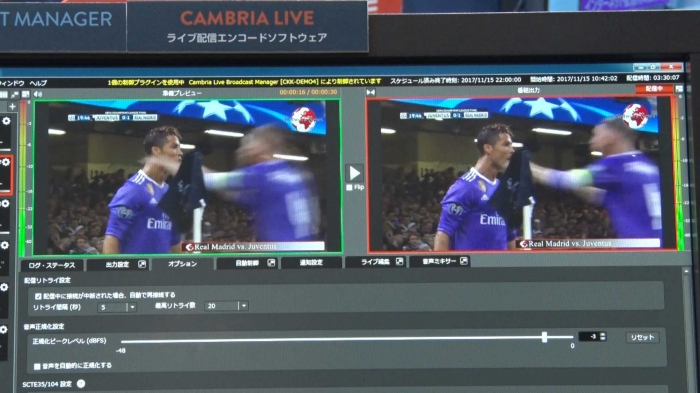Click the transition icon above program output
The width and height of the screenshot is (700, 393).
(371, 92)
